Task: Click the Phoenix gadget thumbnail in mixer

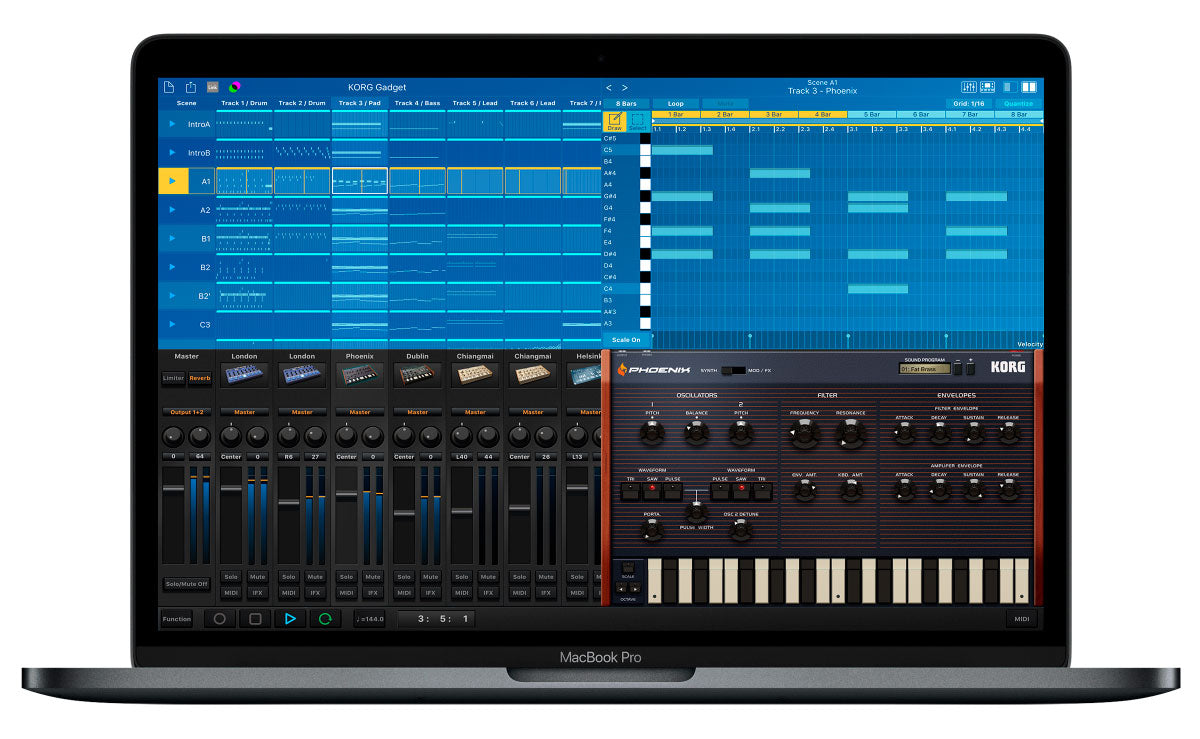Action: click(360, 376)
